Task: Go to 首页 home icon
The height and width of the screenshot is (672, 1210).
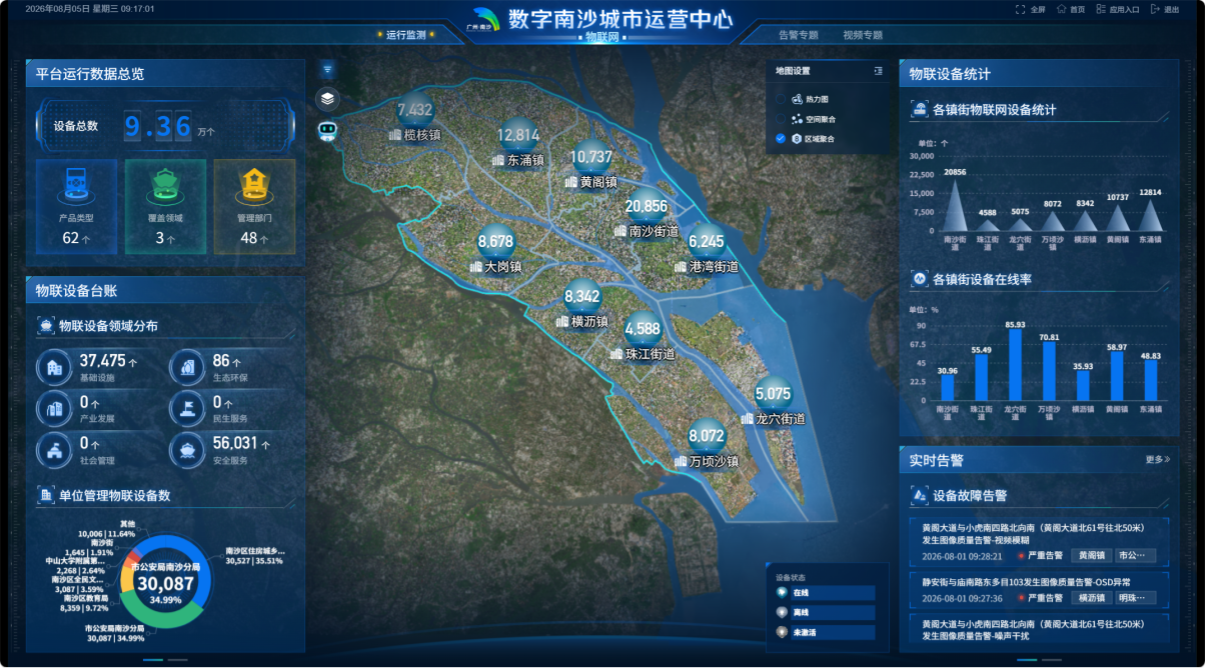Action: pos(1061,9)
